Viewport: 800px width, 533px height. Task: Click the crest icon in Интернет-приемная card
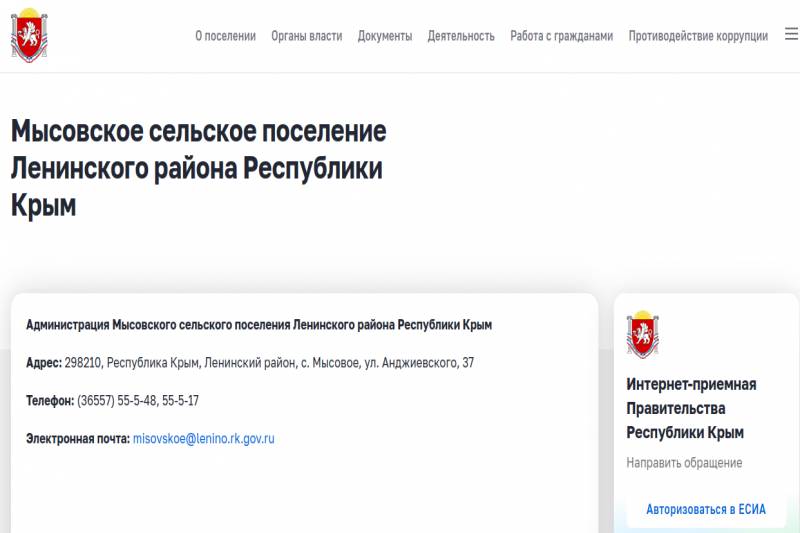[642, 335]
